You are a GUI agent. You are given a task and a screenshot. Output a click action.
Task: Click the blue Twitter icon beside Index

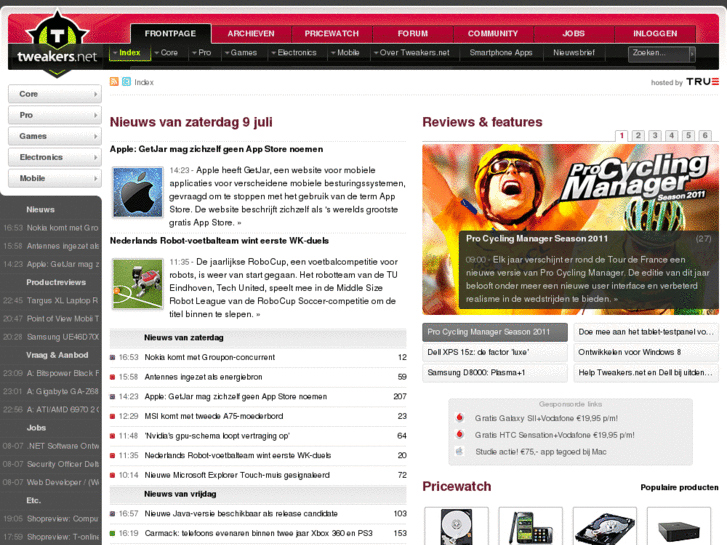click(x=126, y=82)
